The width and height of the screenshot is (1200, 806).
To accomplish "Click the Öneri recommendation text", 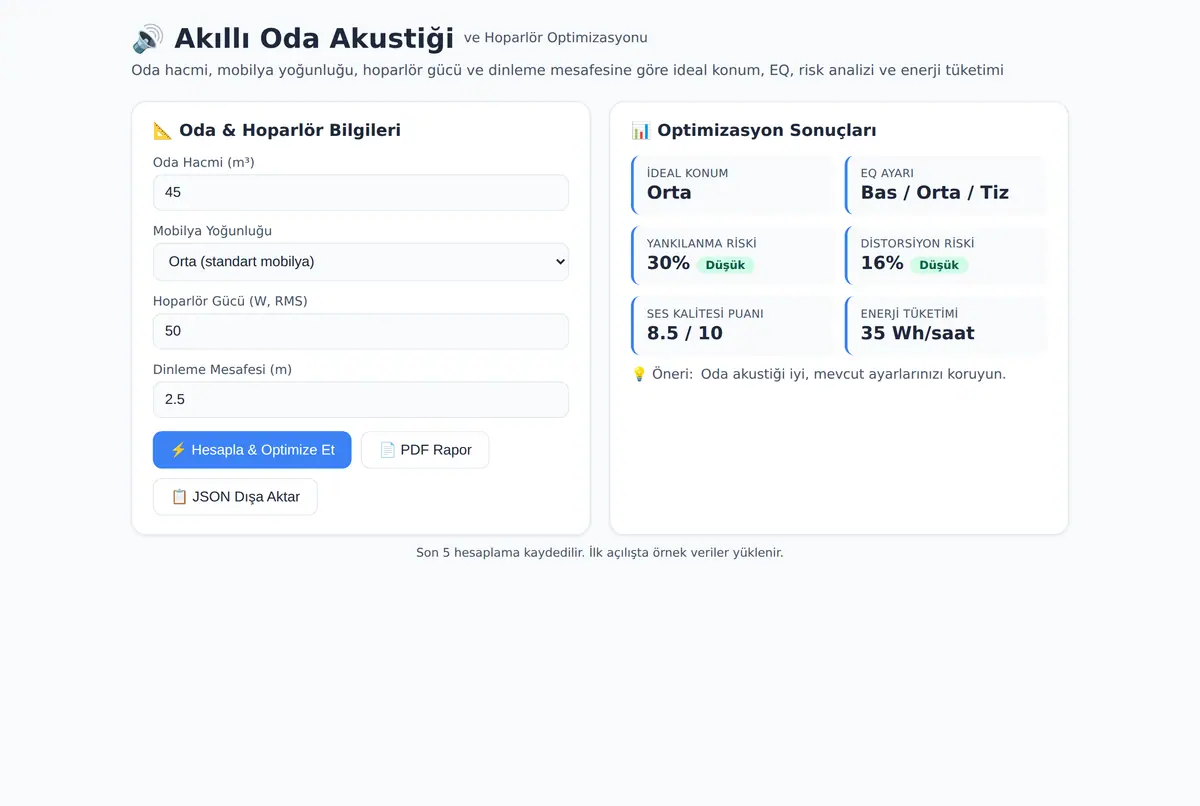I will [853, 374].
